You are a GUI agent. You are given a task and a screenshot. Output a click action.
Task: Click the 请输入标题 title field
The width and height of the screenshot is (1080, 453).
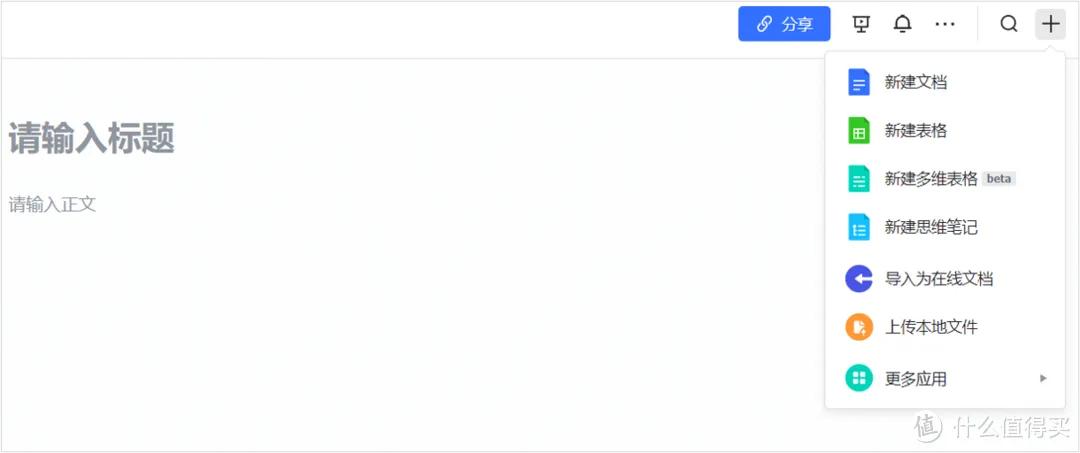pos(92,139)
